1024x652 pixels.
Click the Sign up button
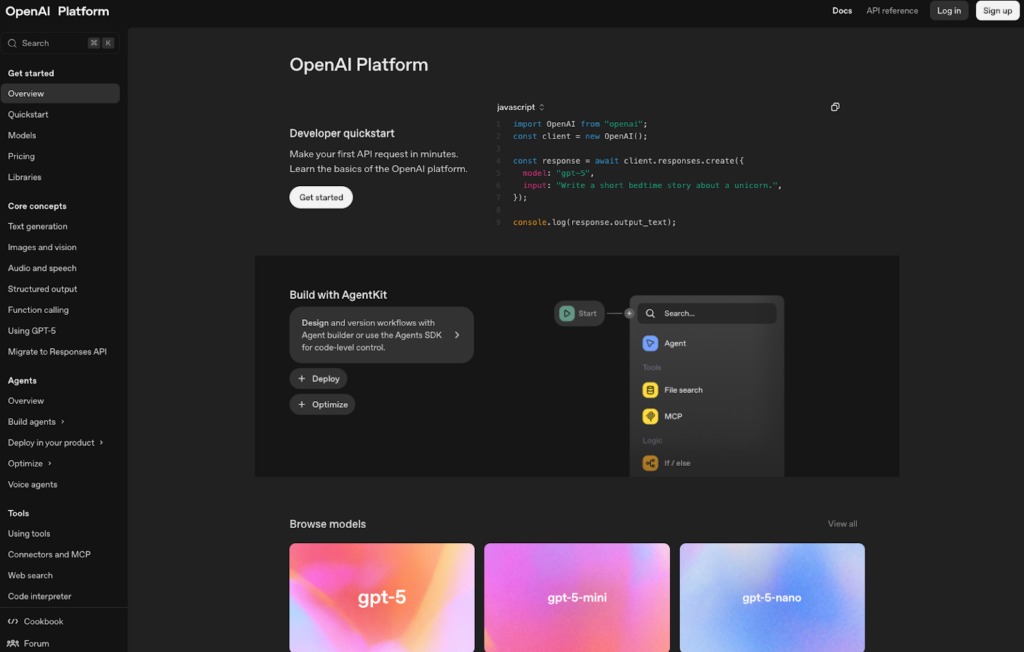997,10
